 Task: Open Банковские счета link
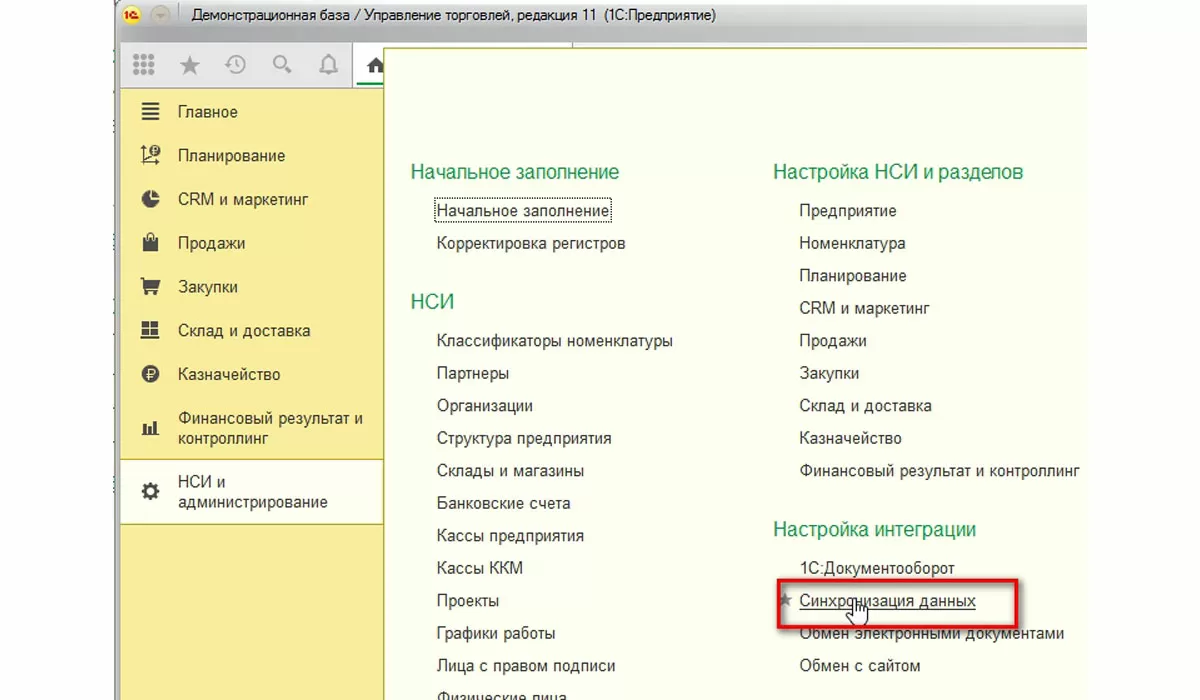(504, 503)
